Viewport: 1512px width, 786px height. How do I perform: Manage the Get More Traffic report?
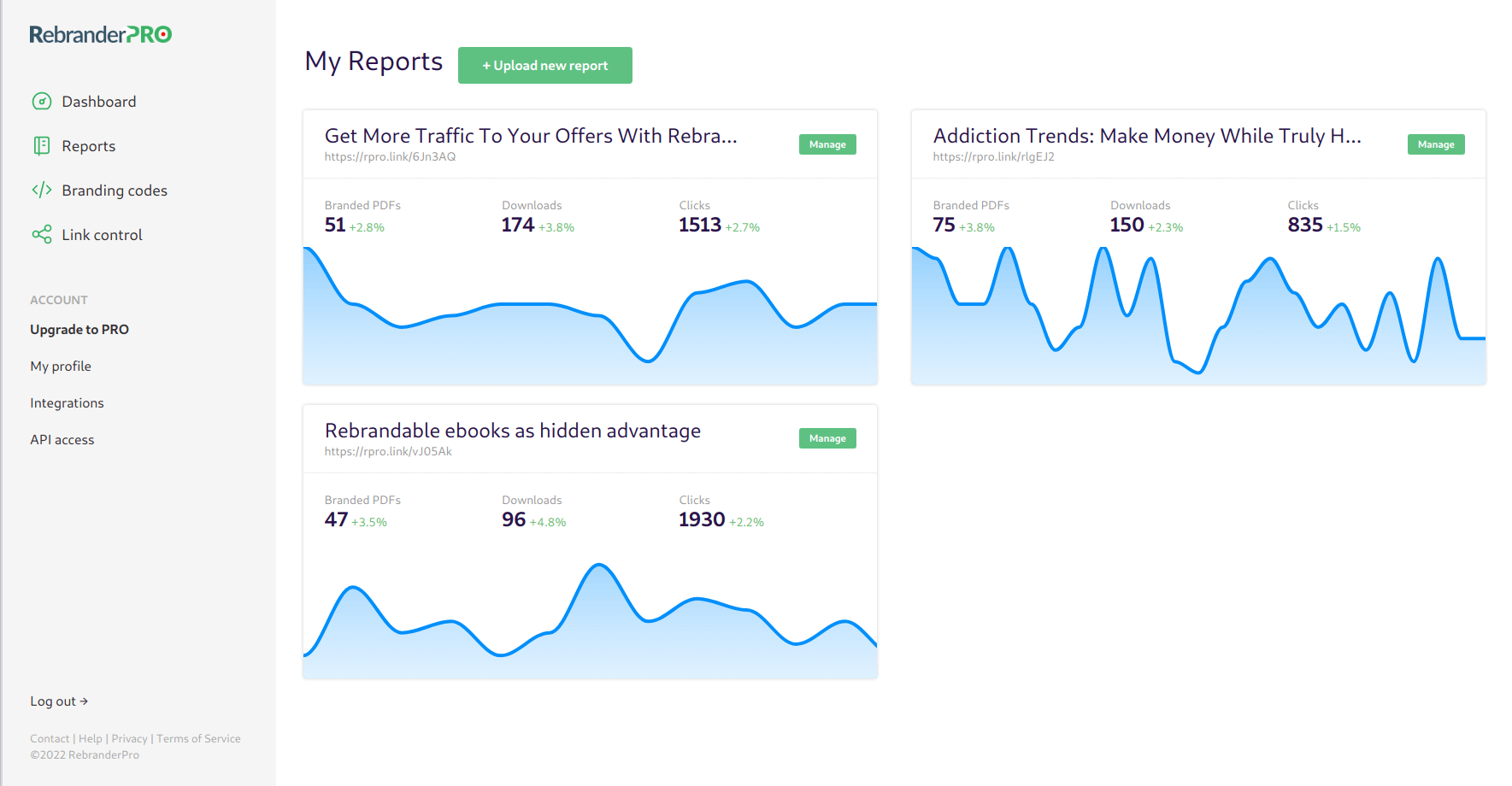click(x=827, y=144)
